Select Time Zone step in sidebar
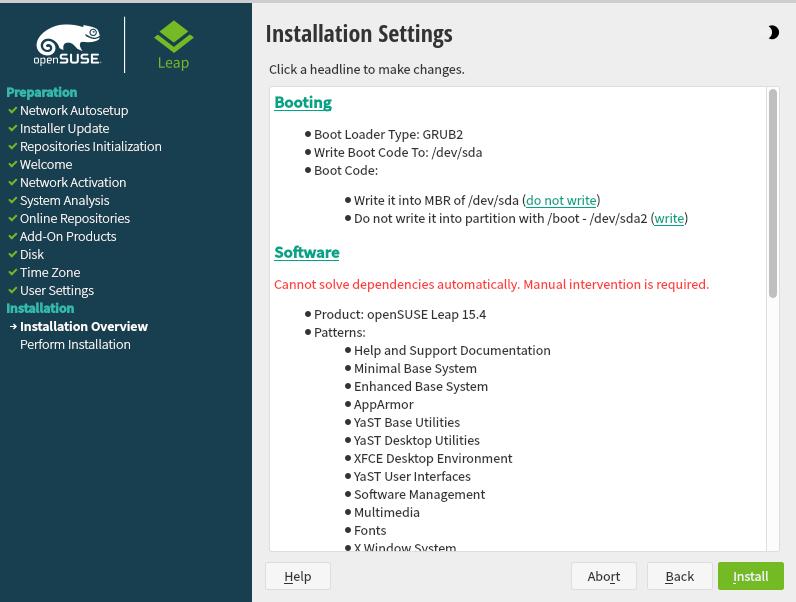Screen dimensions: 796x602 pos(50,272)
